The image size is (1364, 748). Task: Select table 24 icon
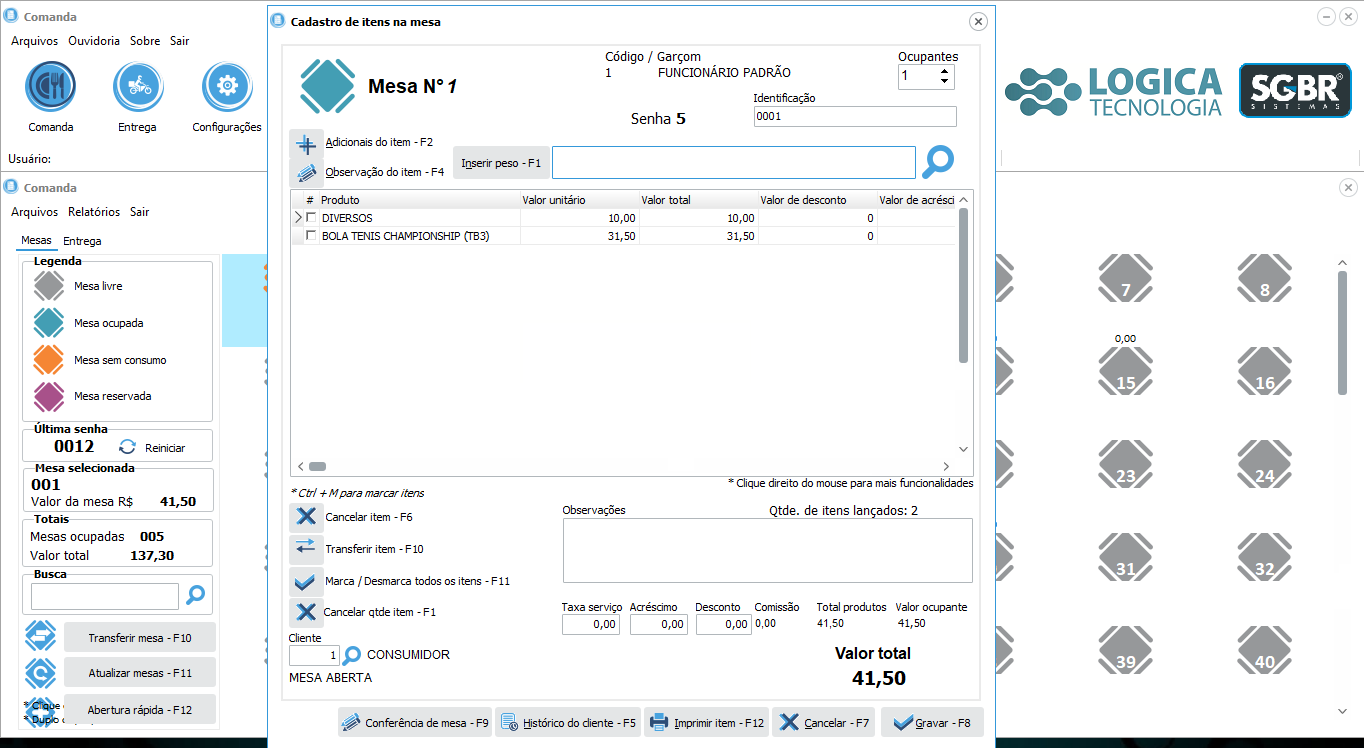[x=1265, y=464]
